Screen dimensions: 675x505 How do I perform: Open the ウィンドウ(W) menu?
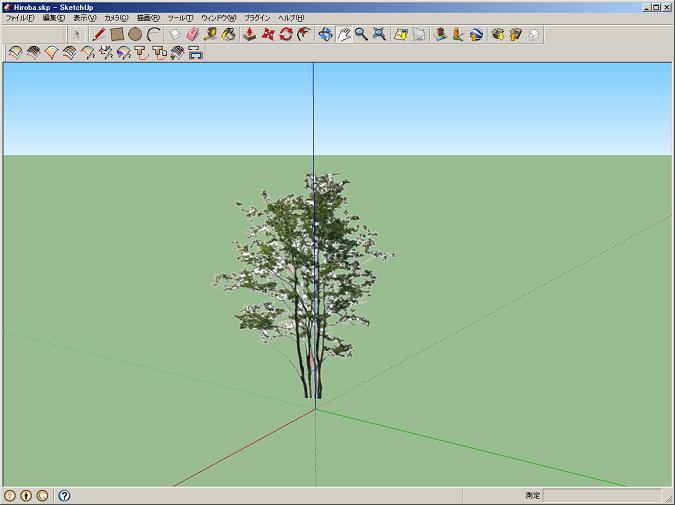[219, 18]
